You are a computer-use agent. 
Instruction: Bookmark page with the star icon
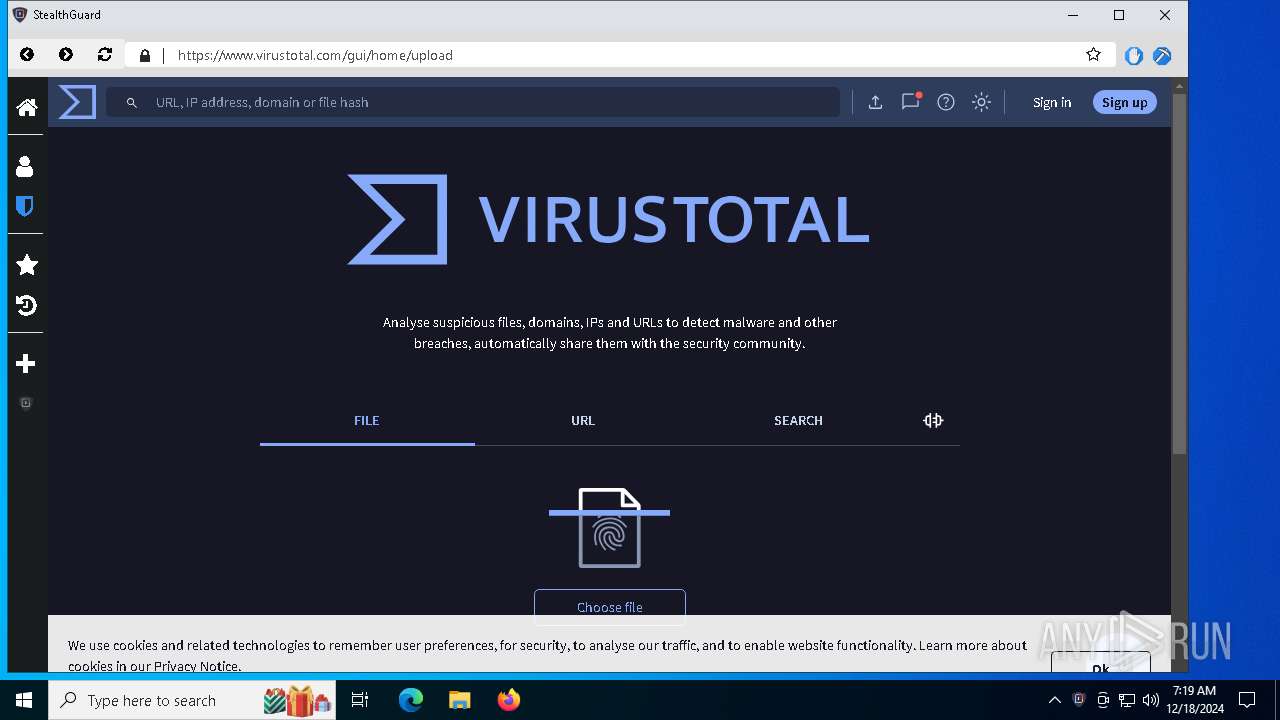(x=1094, y=55)
